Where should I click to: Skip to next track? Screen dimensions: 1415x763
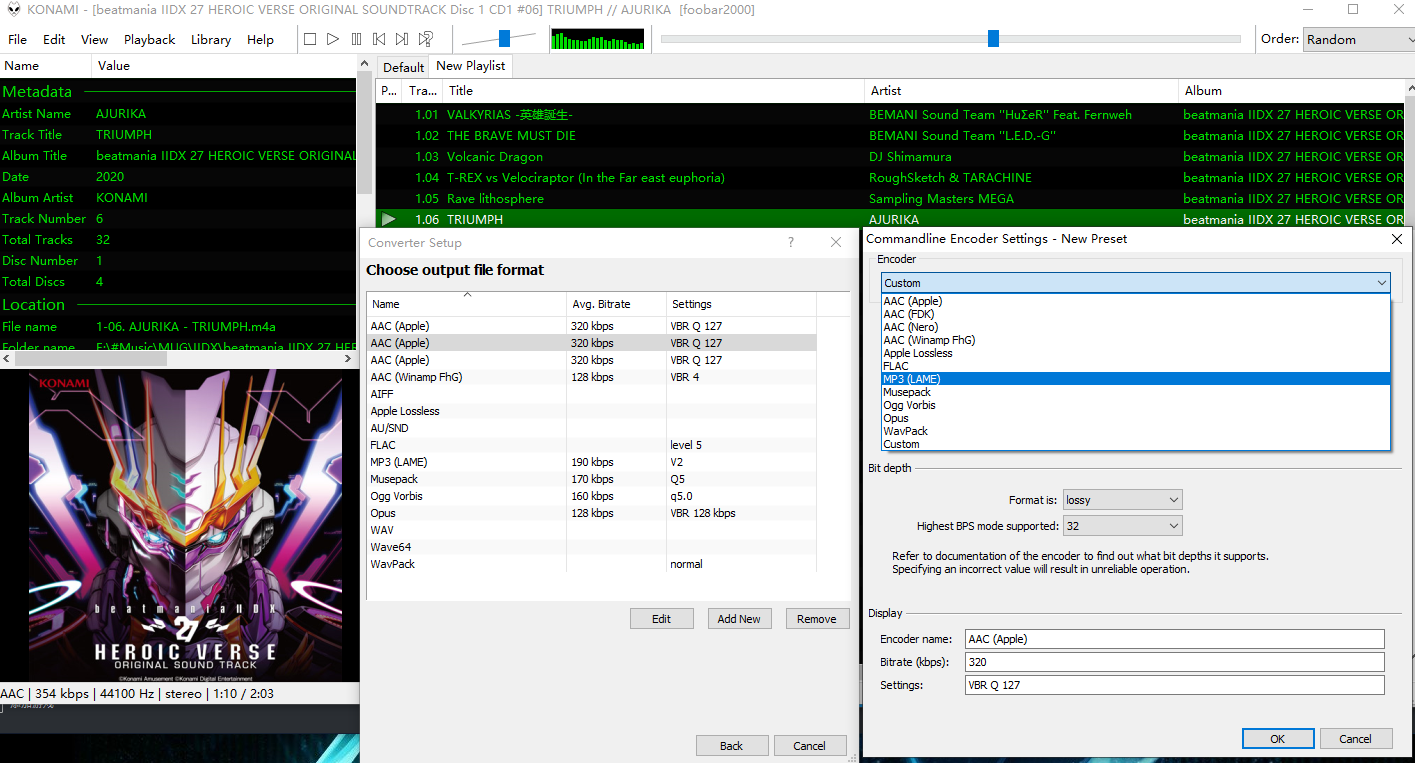pyautogui.click(x=402, y=39)
